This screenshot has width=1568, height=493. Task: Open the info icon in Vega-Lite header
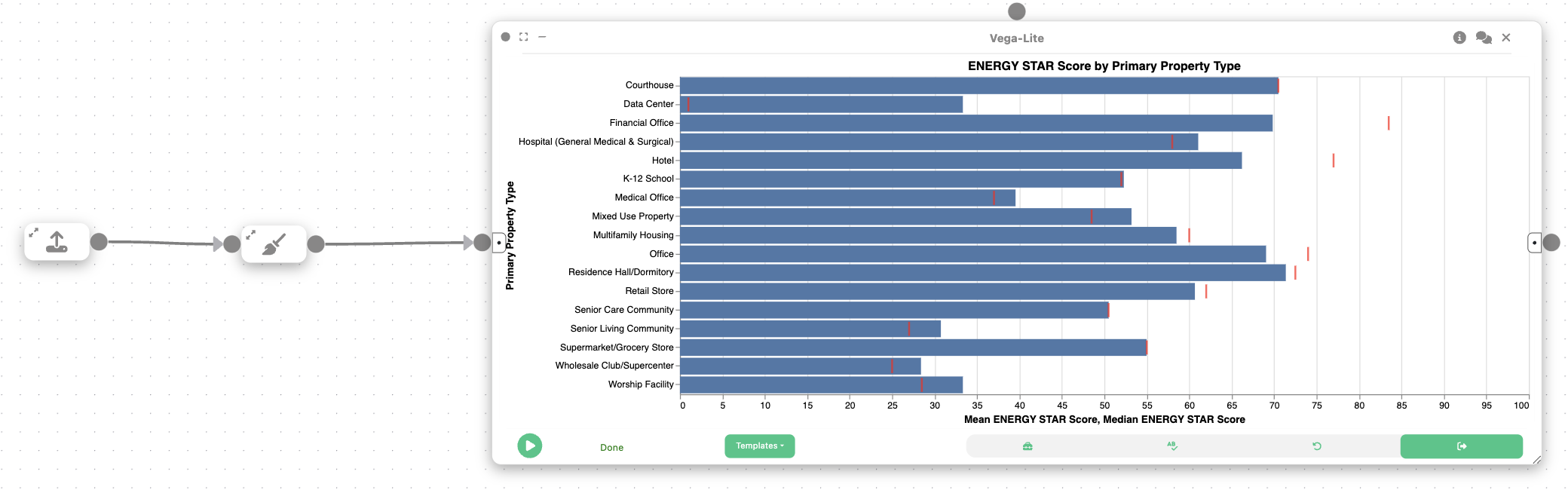click(1459, 38)
